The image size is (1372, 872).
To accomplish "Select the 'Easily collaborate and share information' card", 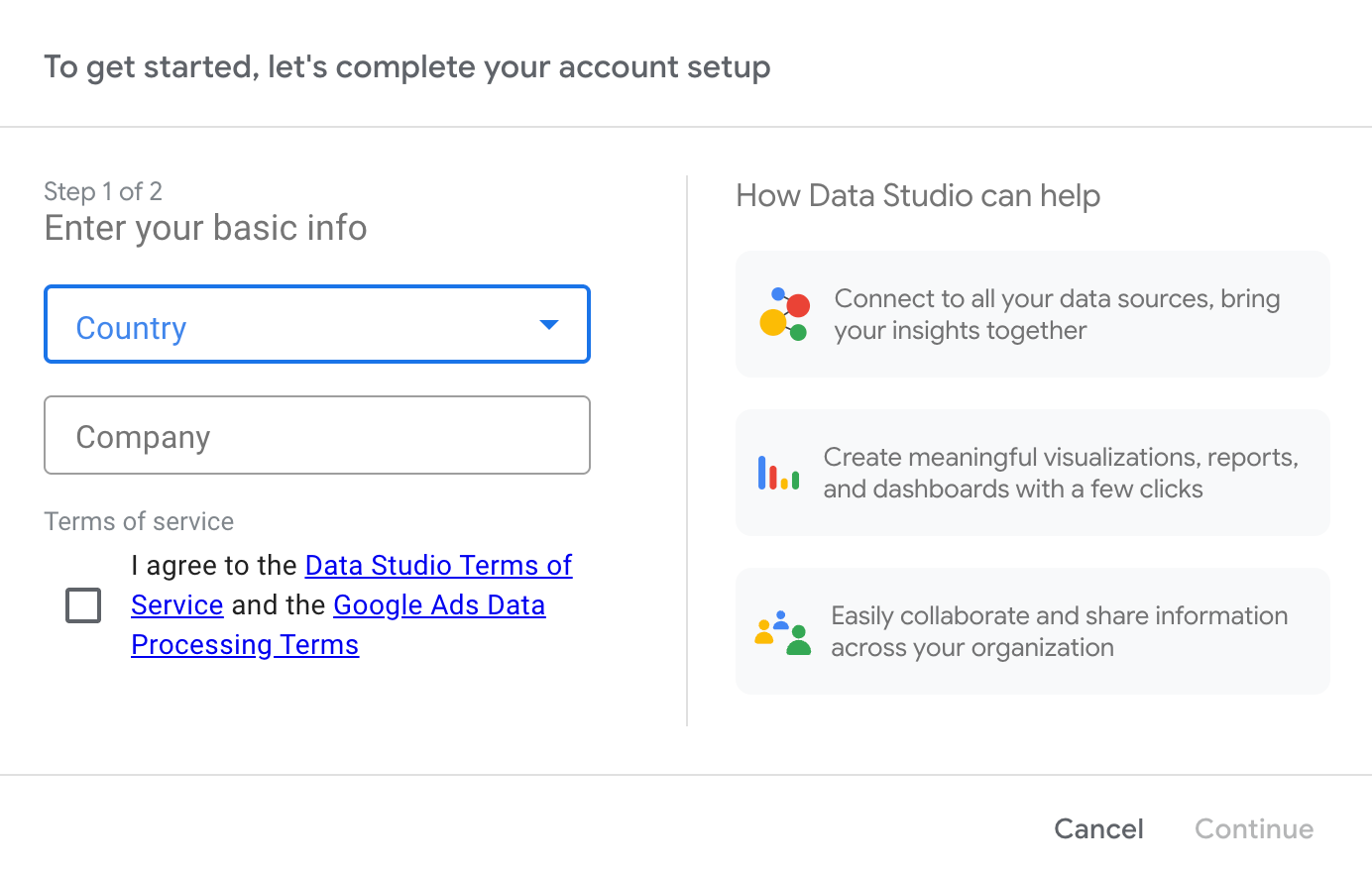I will (1033, 631).
